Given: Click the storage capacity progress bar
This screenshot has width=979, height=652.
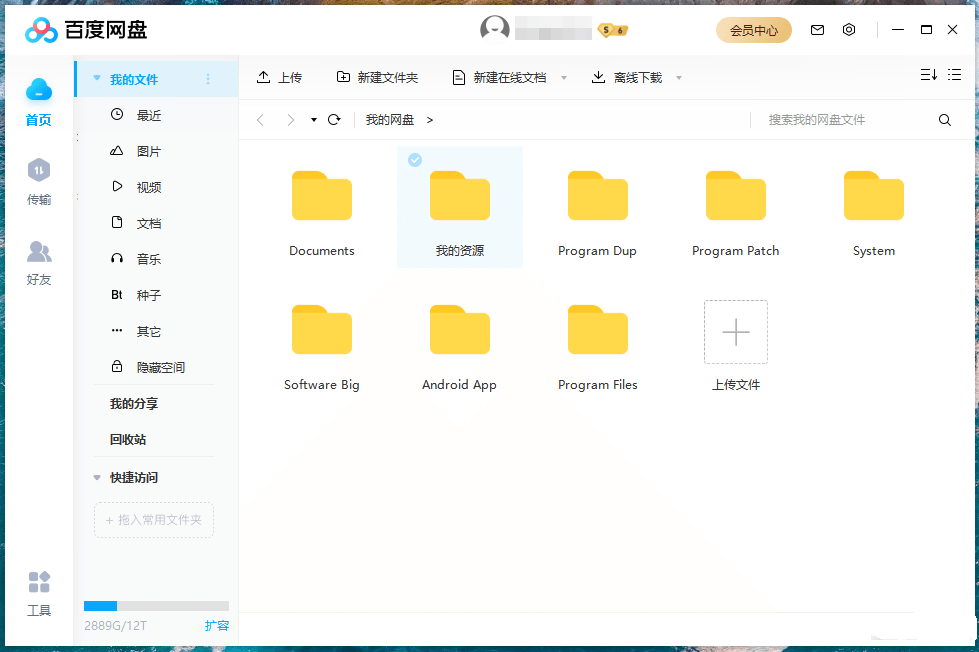Looking at the screenshot, I should [155, 605].
